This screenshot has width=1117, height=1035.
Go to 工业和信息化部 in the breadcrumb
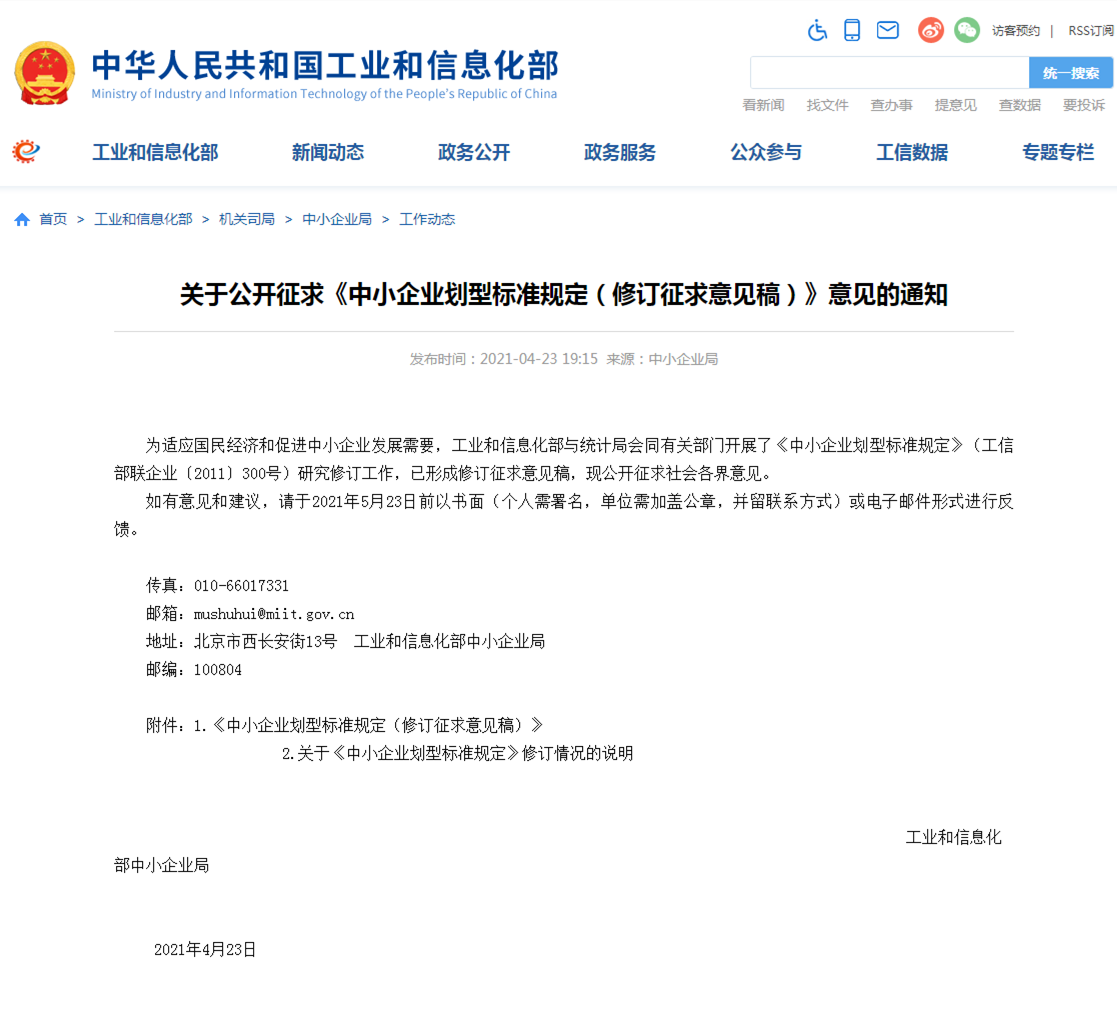tap(143, 219)
